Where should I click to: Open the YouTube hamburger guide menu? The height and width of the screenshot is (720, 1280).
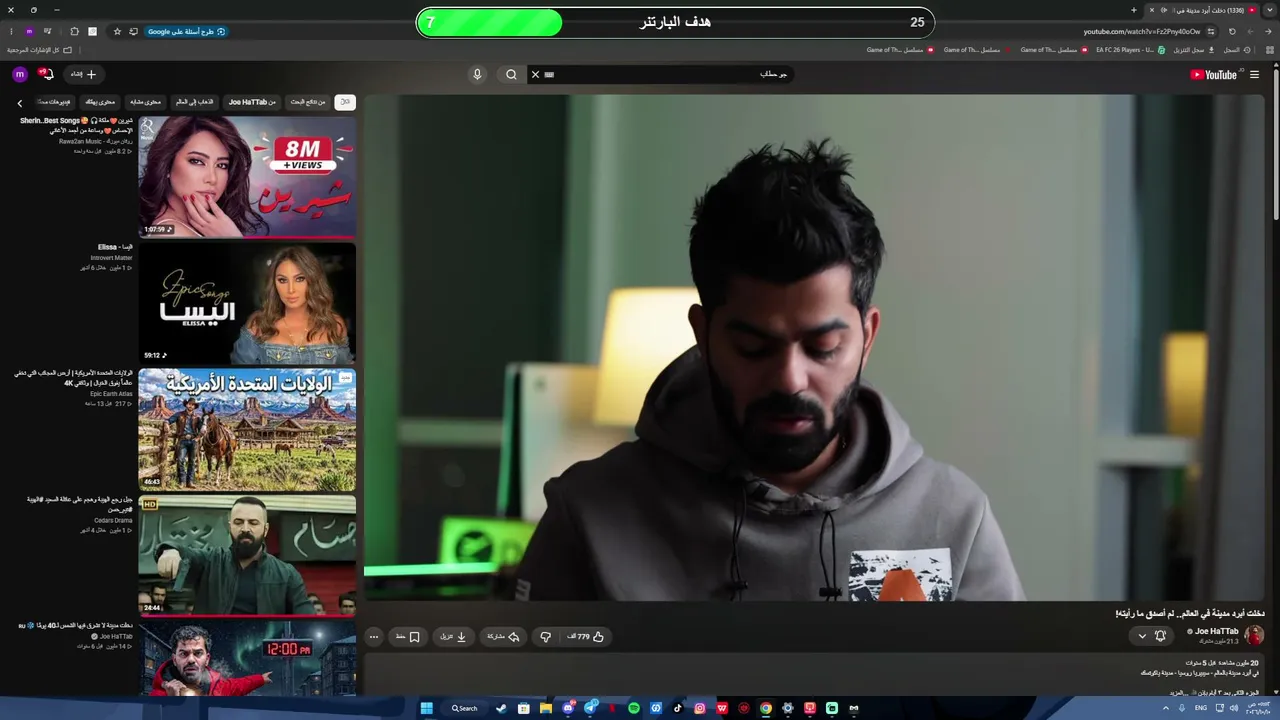pos(1254,74)
